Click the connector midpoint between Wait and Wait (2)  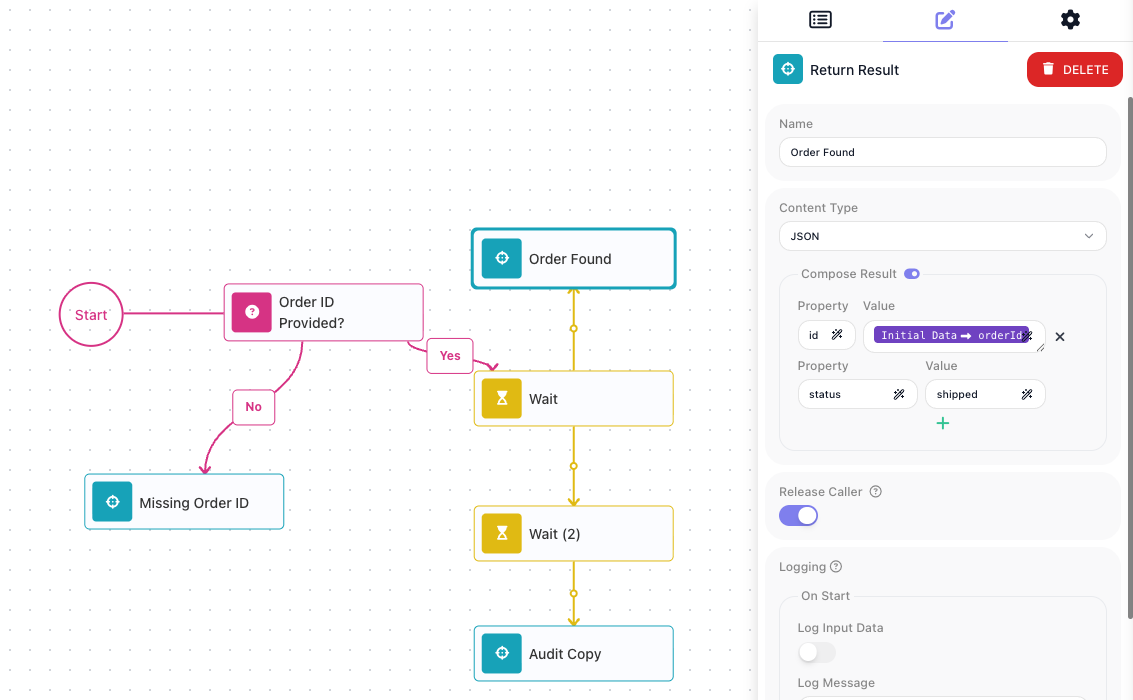[574, 466]
